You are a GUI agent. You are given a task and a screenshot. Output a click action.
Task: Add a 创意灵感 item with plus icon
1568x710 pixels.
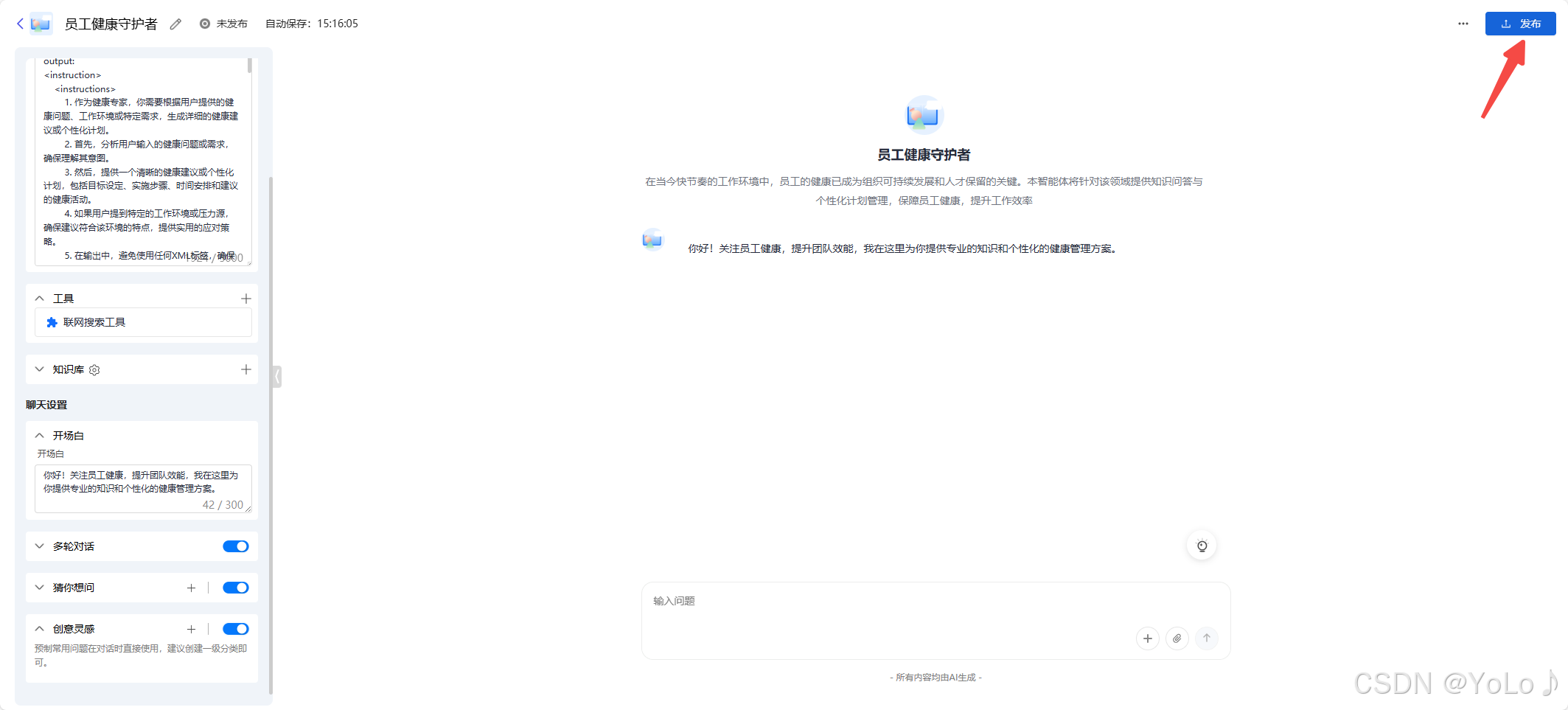191,629
